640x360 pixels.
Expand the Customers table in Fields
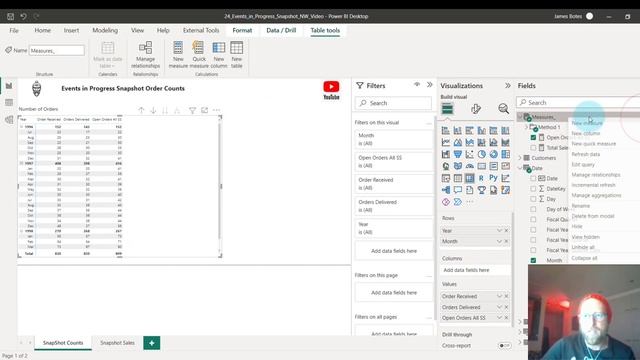(x=520, y=158)
